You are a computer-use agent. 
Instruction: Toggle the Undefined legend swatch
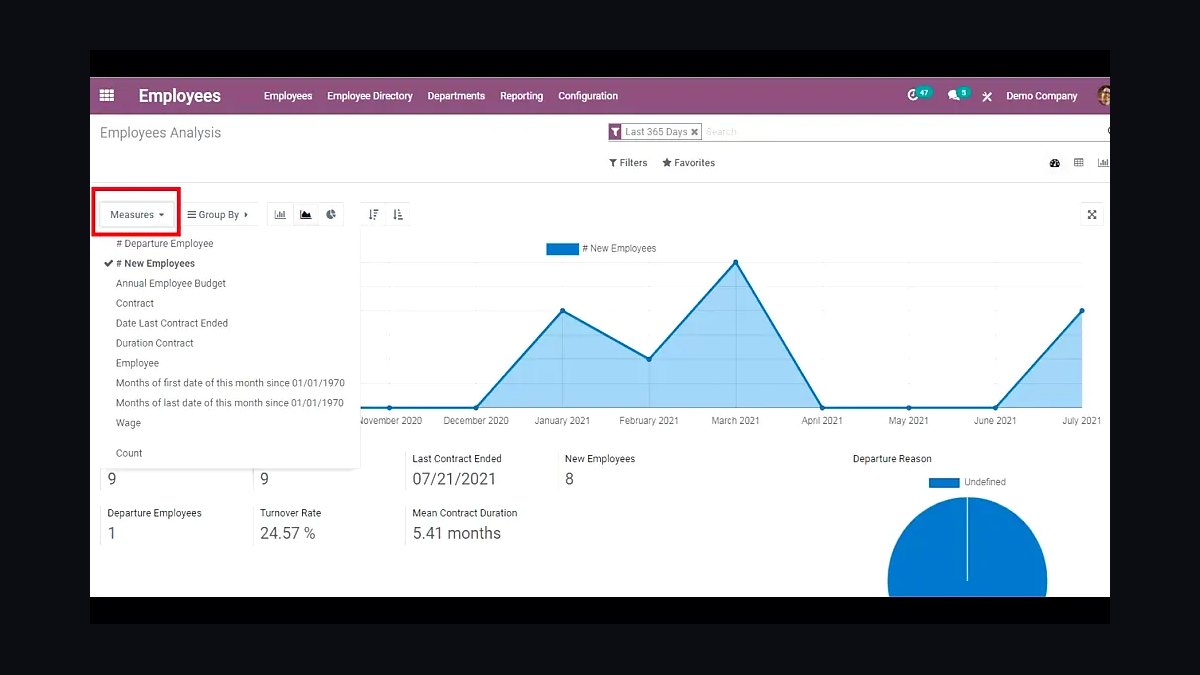point(944,483)
